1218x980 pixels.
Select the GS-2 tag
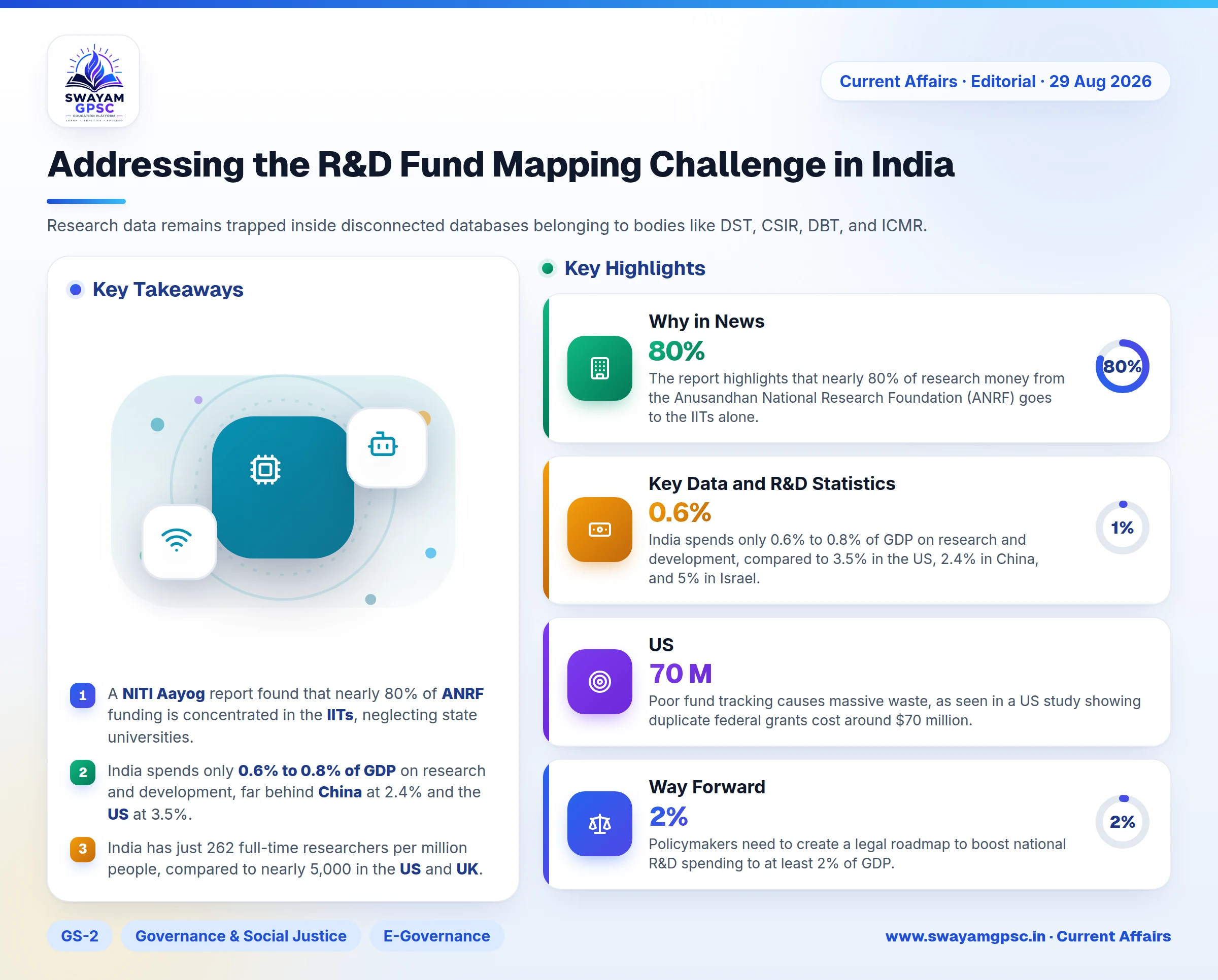pyautogui.click(x=80, y=936)
